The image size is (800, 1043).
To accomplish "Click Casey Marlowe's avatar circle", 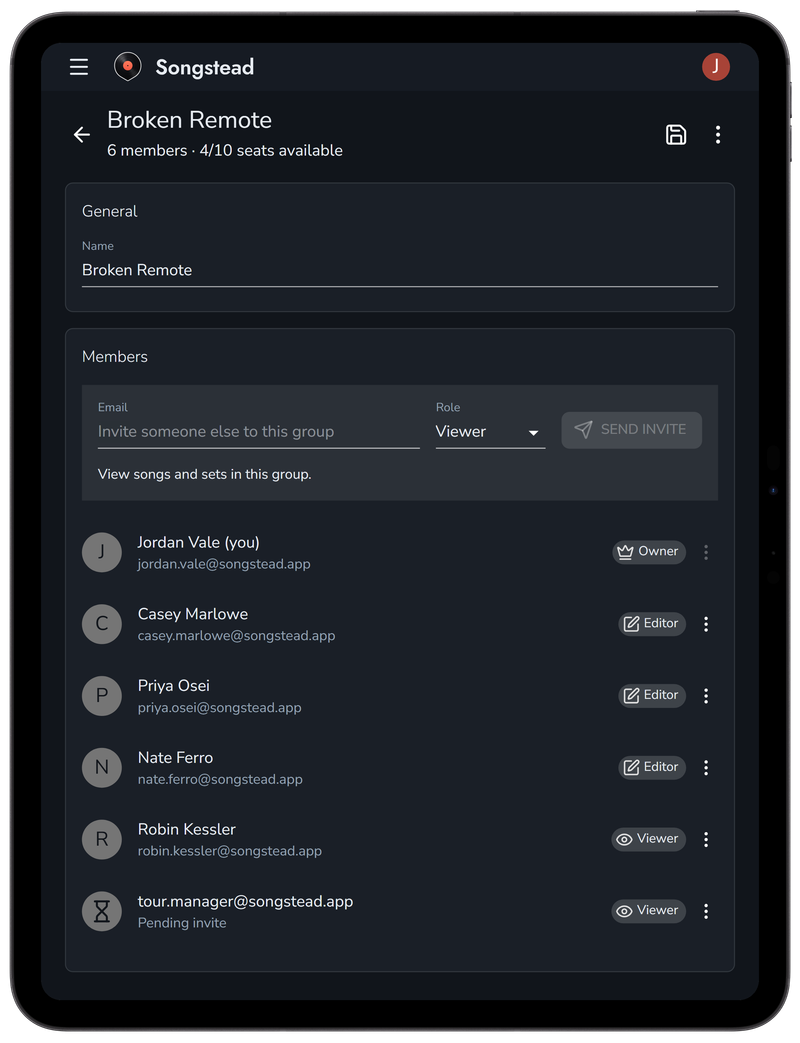I will pyautogui.click(x=102, y=624).
